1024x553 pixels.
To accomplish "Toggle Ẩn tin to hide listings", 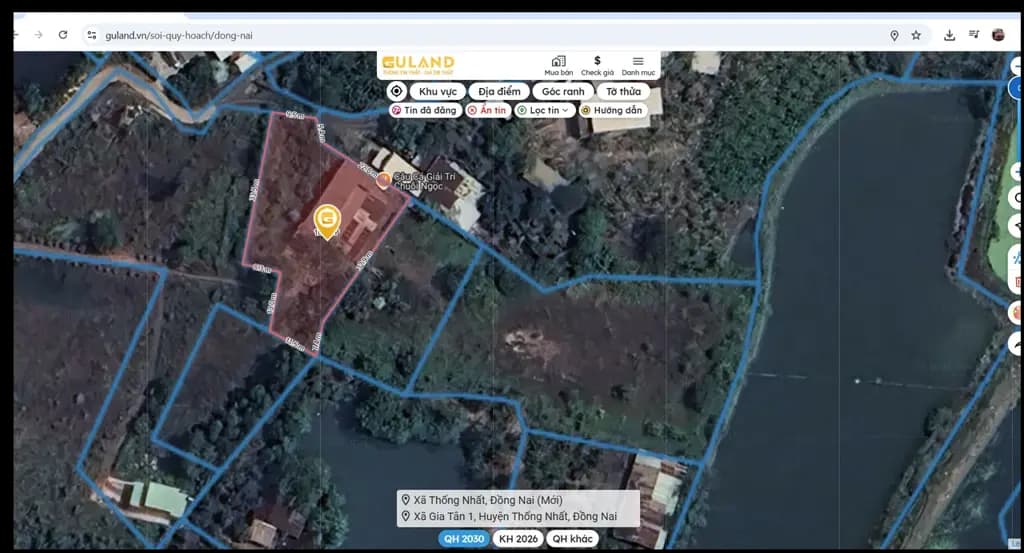I will [488, 110].
